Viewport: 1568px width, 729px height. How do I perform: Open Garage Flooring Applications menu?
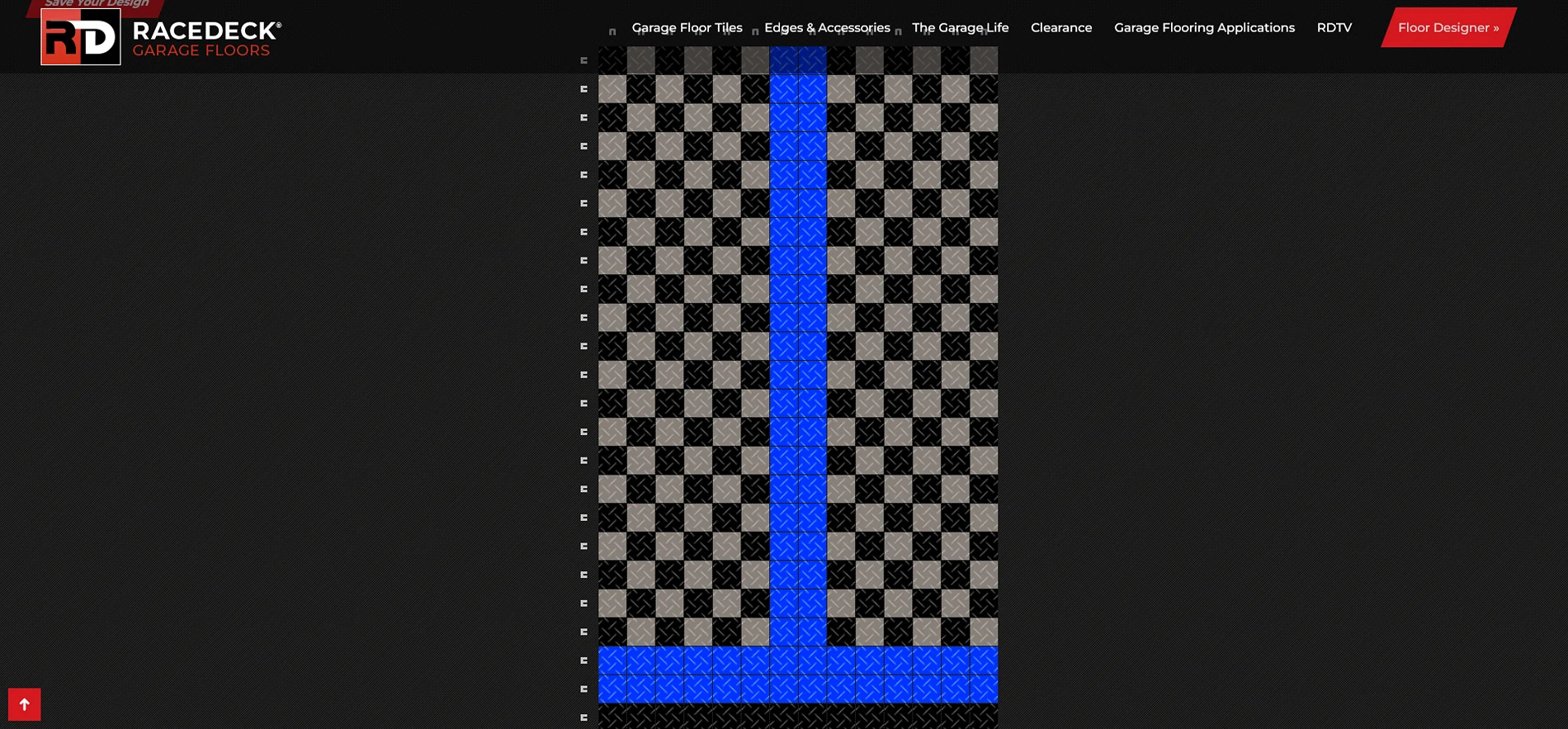click(1204, 28)
